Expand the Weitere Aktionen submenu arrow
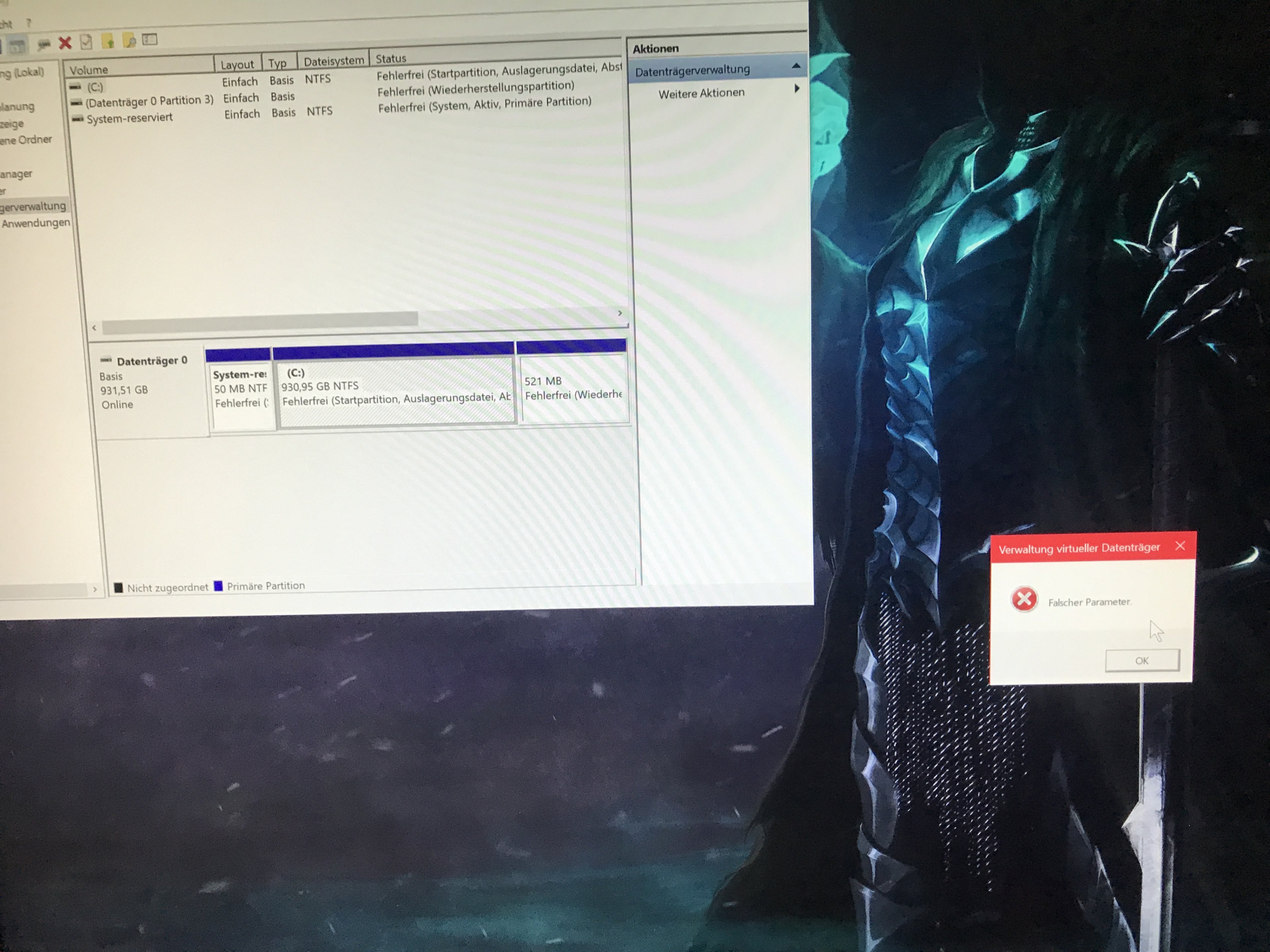1270x952 pixels. [x=797, y=88]
